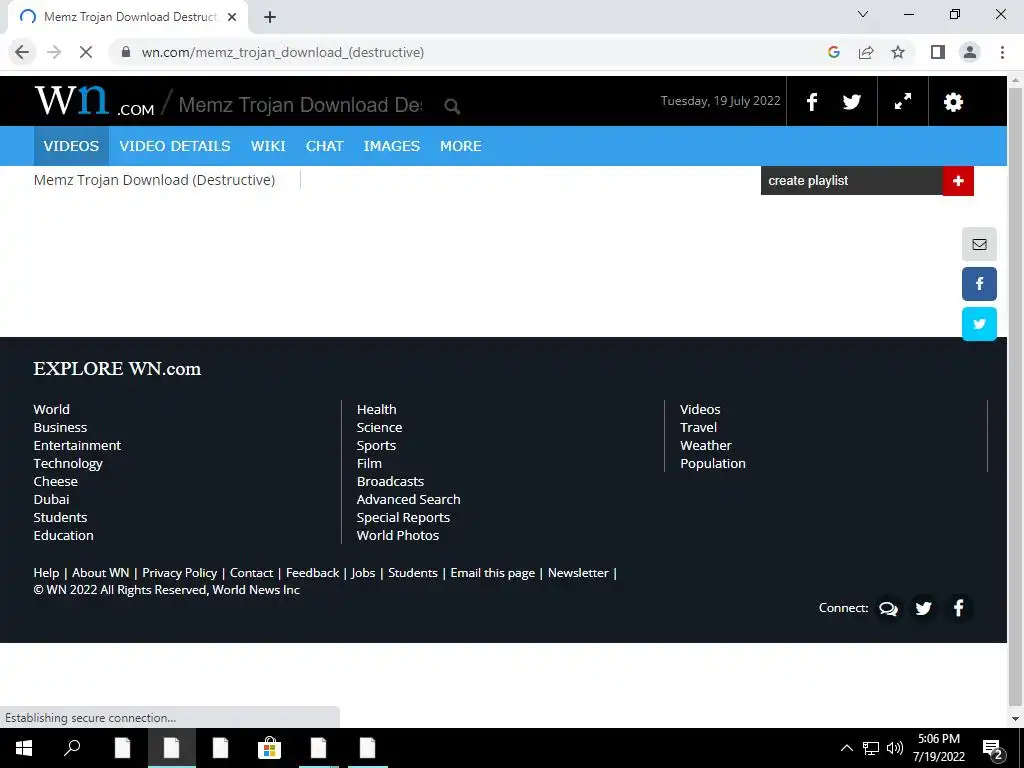The height and width of the screenshot is (768, 1024).
Task: Toggle the browser side panel icon
Action: tap(938, 52)
